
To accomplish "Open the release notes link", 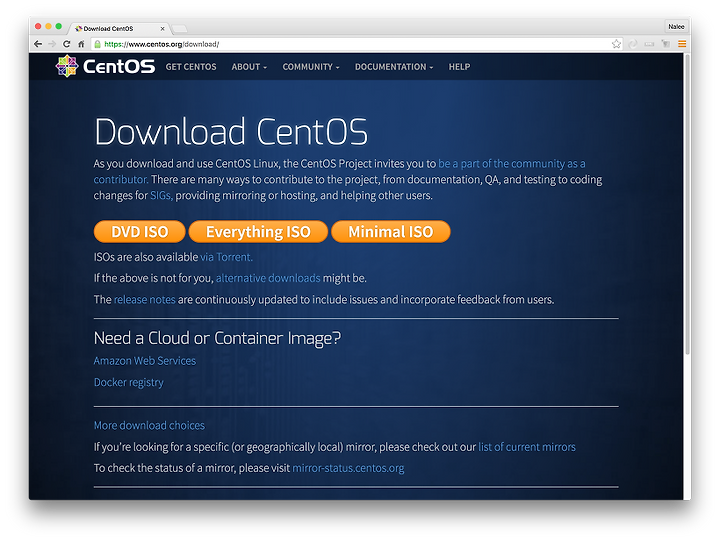I will coord(145,299).
